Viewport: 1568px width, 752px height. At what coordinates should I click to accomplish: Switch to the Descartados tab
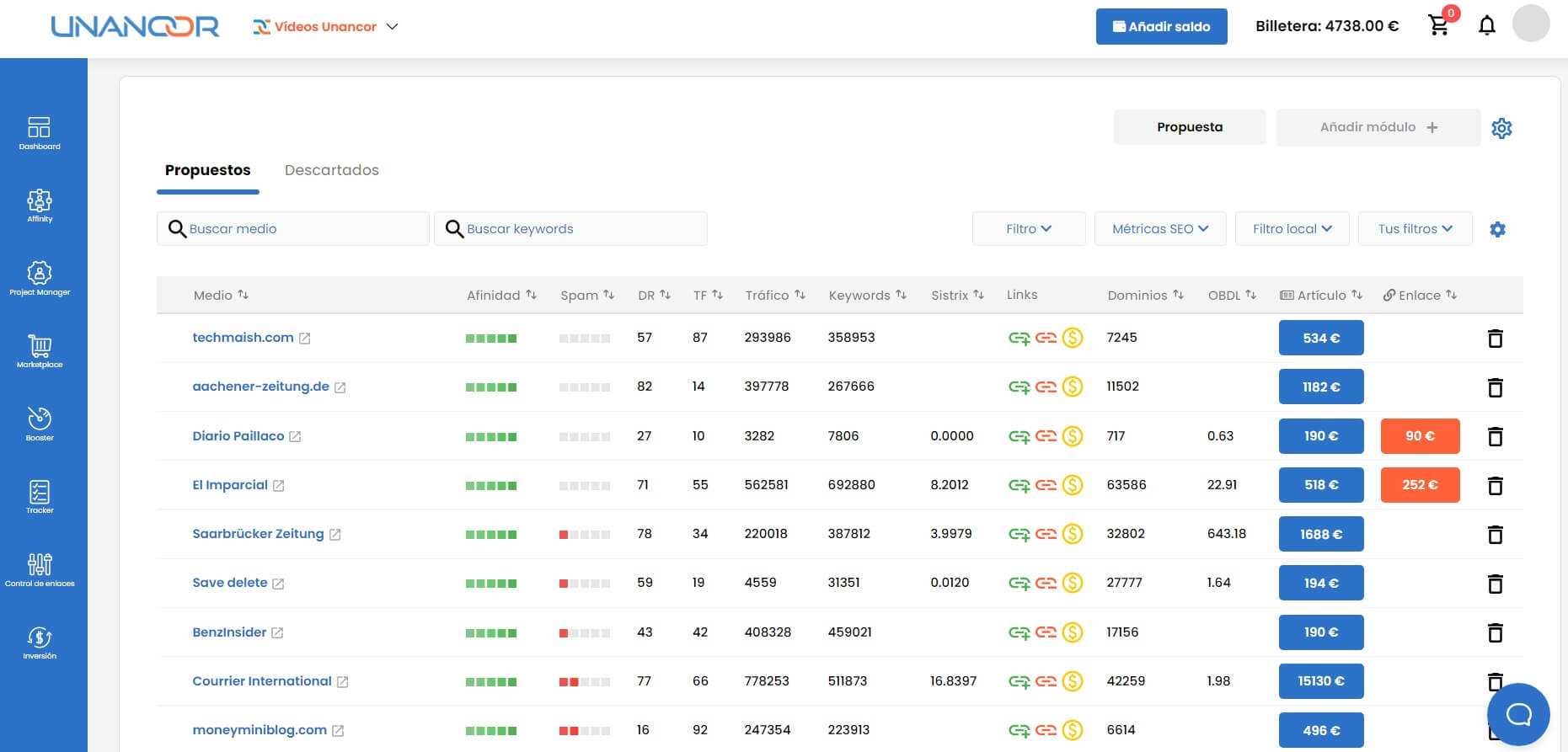331,170
